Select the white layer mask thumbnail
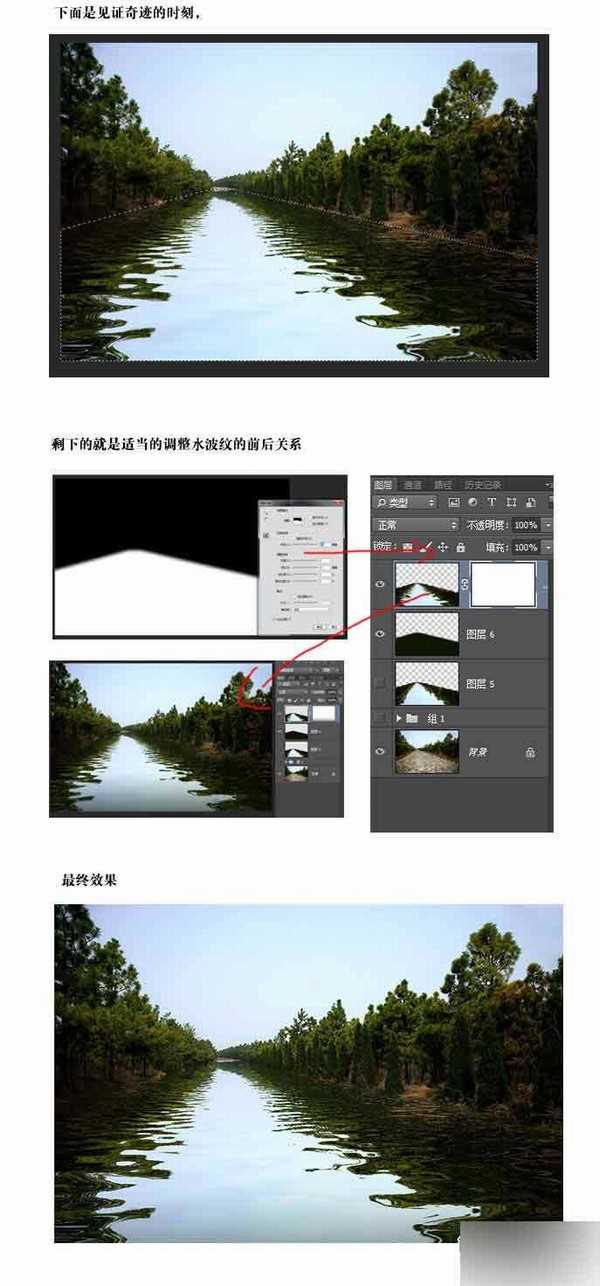Image resolution: width=600 pixels, height=1286 pixels. pos(503,584)
